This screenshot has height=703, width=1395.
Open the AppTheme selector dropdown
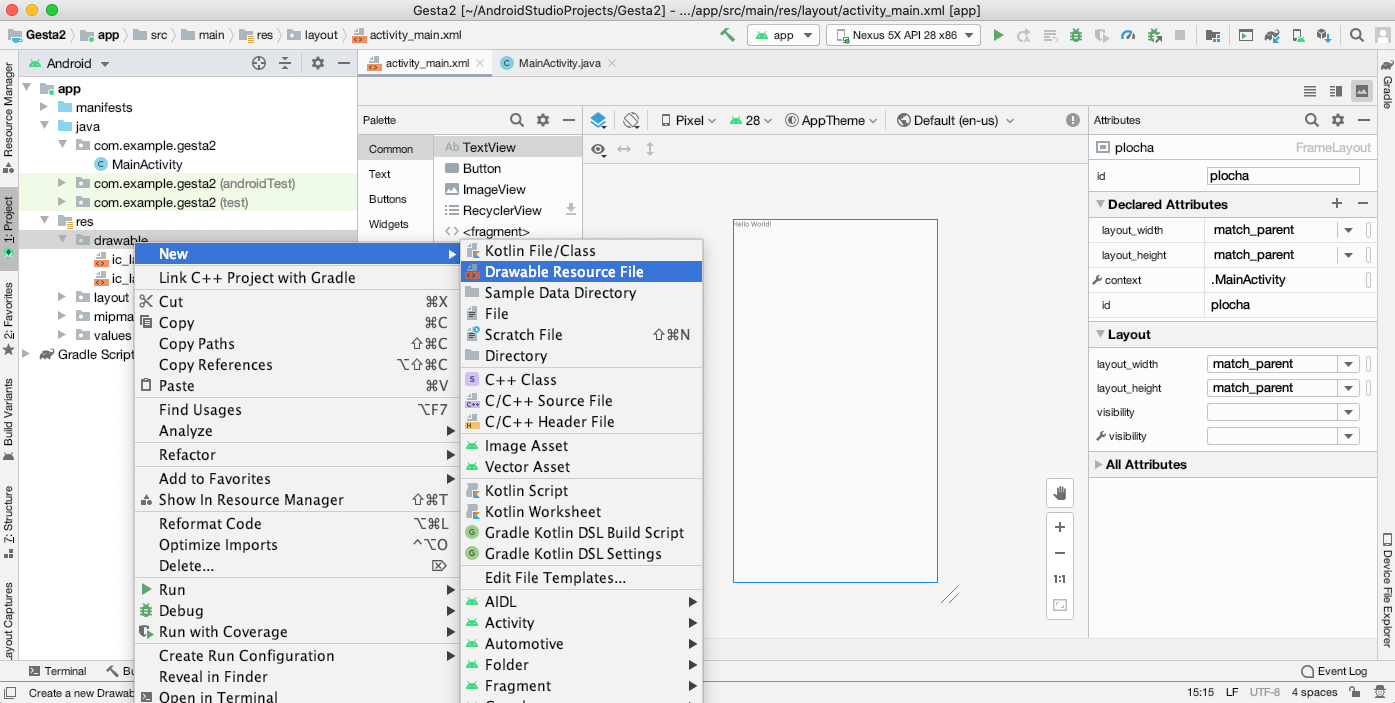point(831,120)
